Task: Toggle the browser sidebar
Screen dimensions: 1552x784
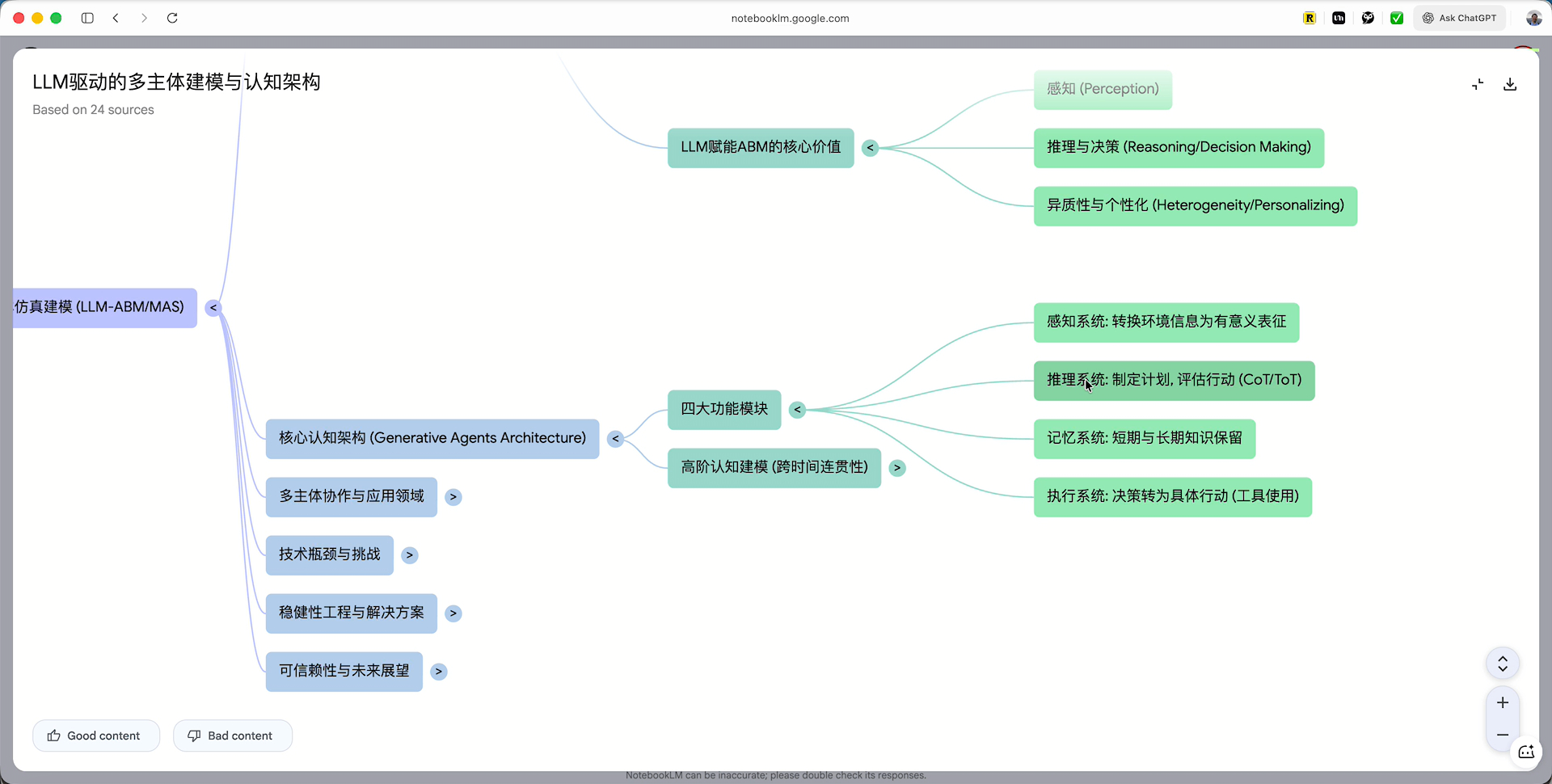Action: [87, 18]
